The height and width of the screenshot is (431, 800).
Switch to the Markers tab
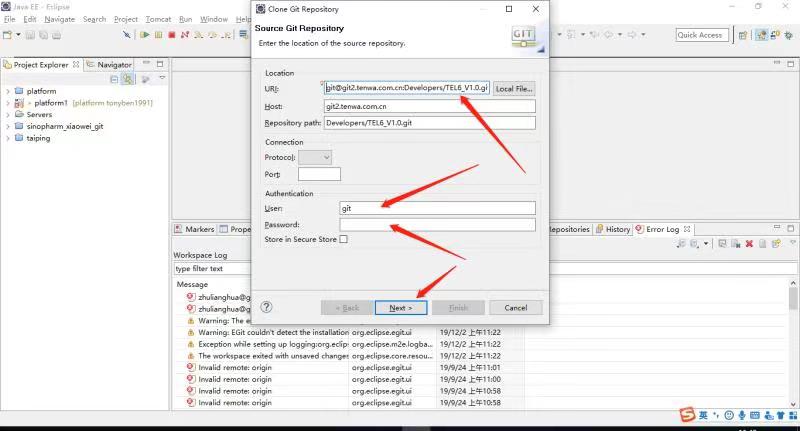(194, 230)
